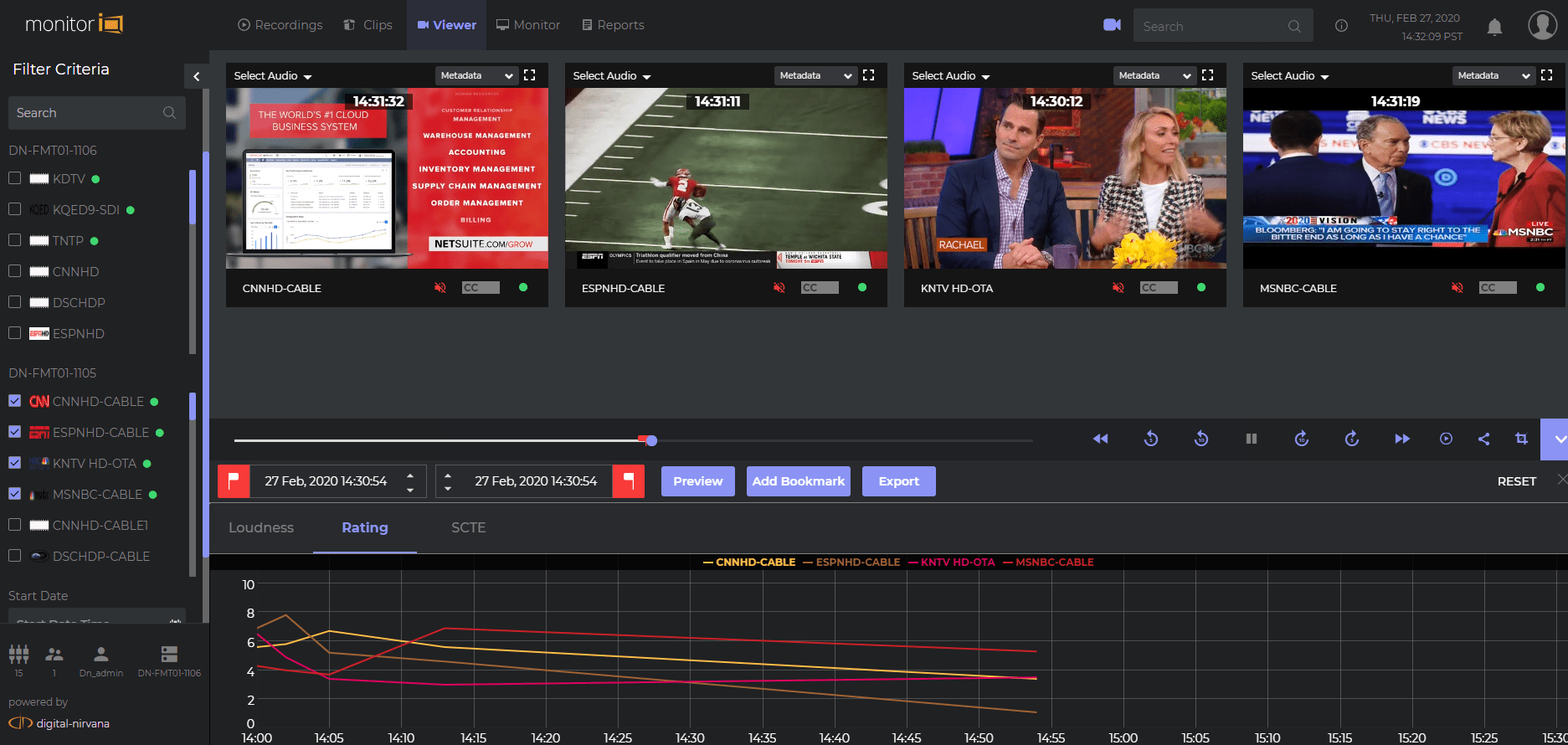This screenshot has height=745, width=1568.
Task: Skip forward 10 seconds
Action: pyautogui.click(x=1302, y=439)
